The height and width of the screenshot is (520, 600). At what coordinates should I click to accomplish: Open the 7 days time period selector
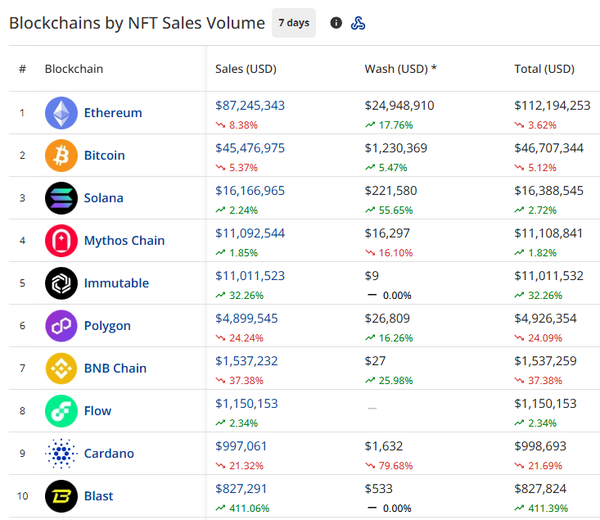pos(293,23)
